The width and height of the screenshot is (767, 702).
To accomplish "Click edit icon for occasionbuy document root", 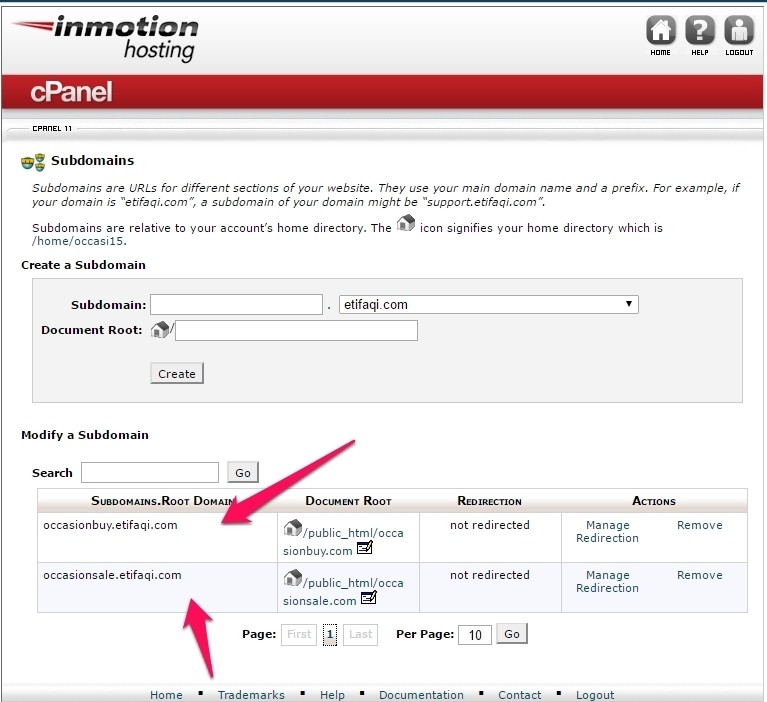I will coord(365,549).
